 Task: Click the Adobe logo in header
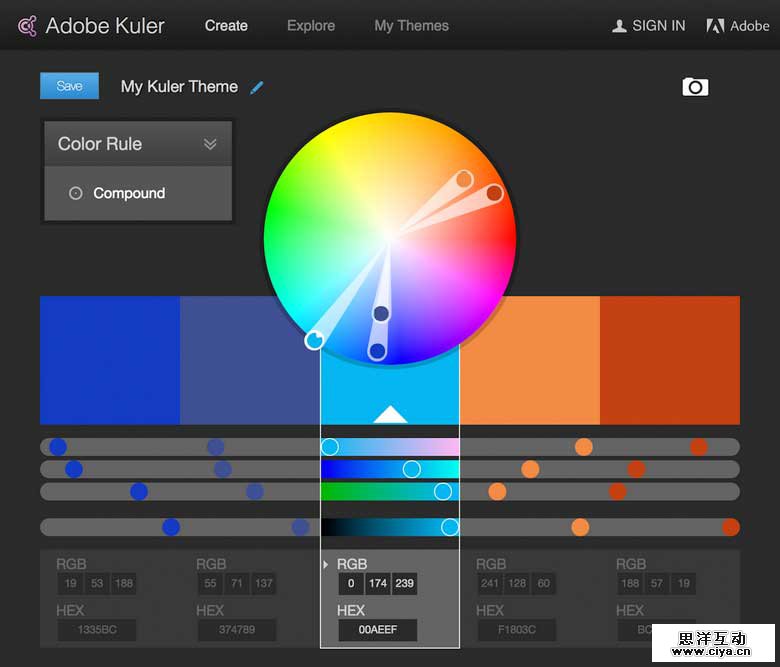(x=715, y=26)
